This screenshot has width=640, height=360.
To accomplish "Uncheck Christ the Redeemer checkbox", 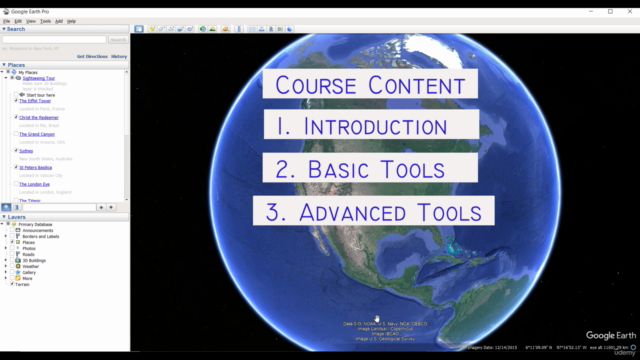I will tap(16, 117).
